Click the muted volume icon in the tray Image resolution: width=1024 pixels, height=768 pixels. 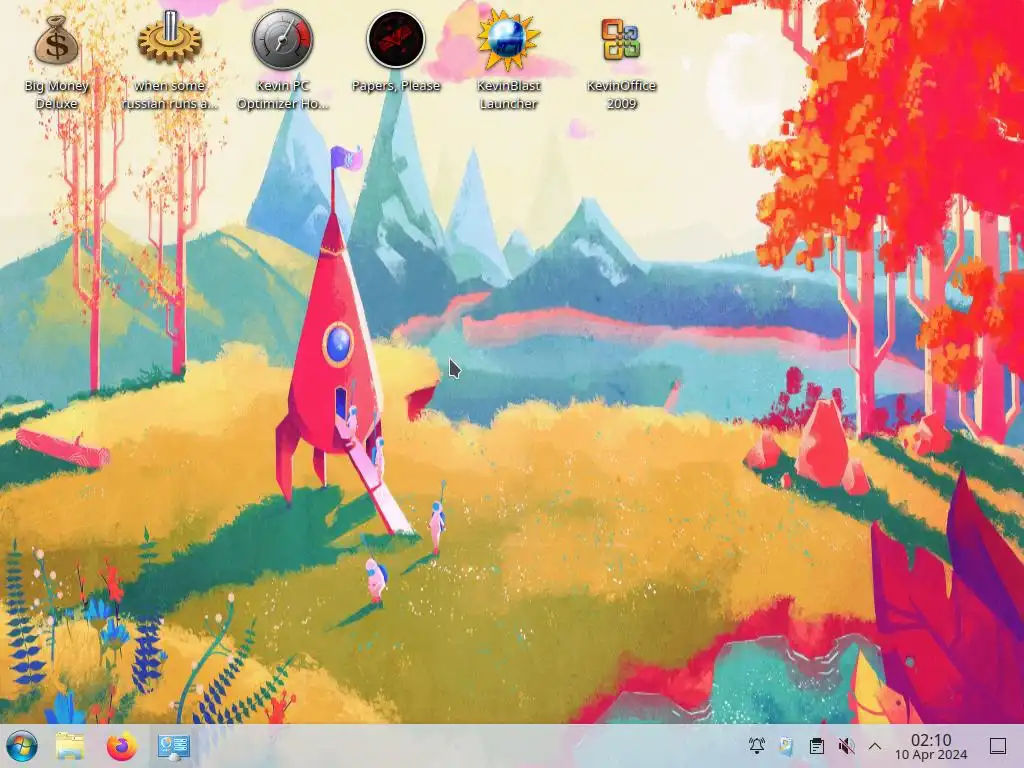[846, 746]
